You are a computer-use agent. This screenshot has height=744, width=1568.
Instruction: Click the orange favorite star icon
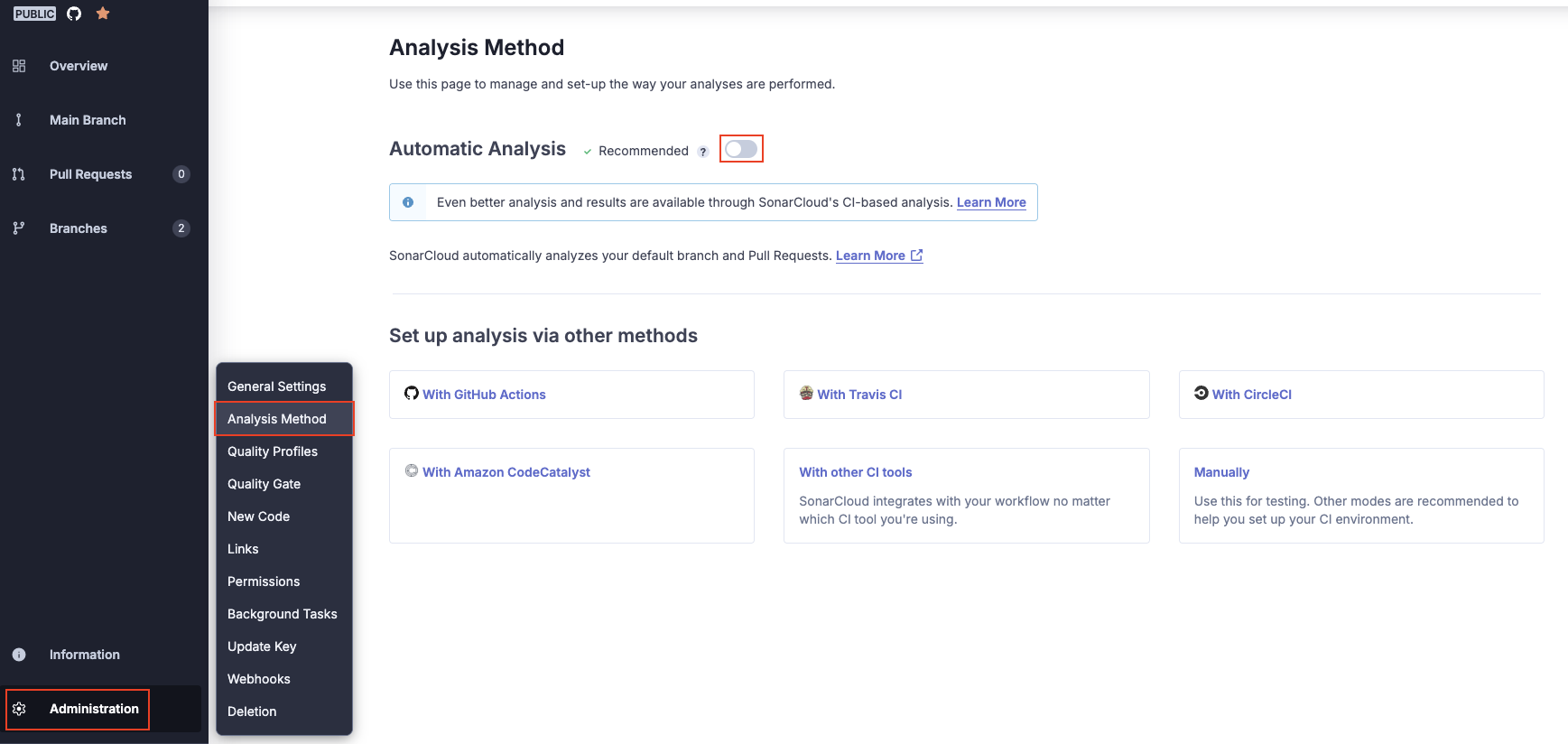point(103,14)
